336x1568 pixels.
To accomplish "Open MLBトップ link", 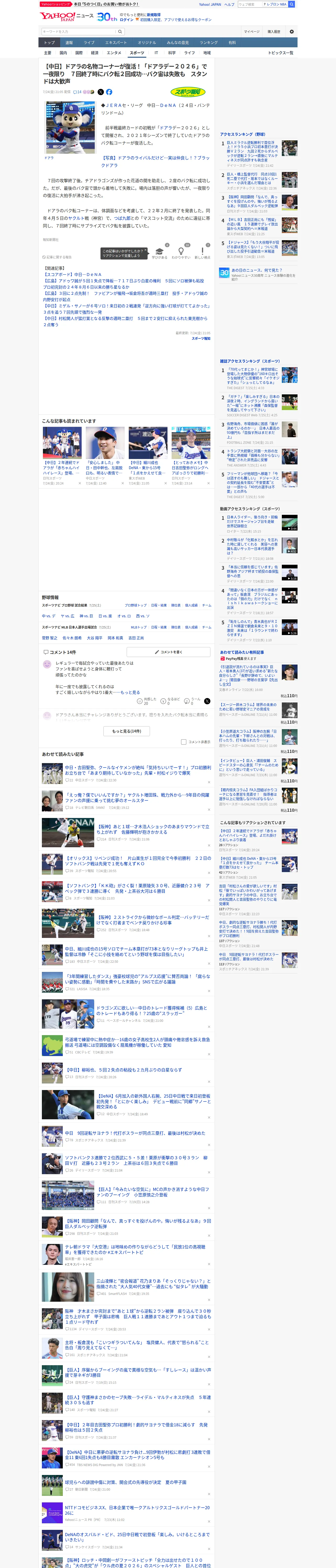I will point(139,627).
